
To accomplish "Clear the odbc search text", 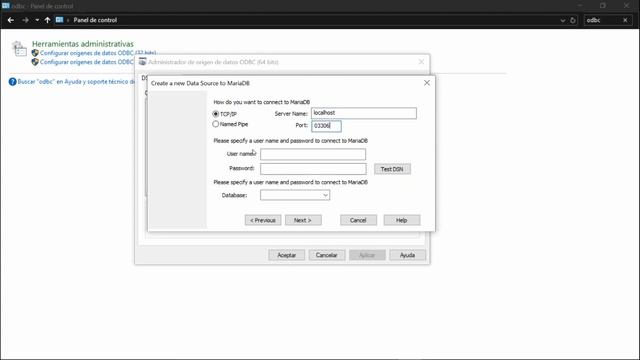I will [x=625, y=20].
